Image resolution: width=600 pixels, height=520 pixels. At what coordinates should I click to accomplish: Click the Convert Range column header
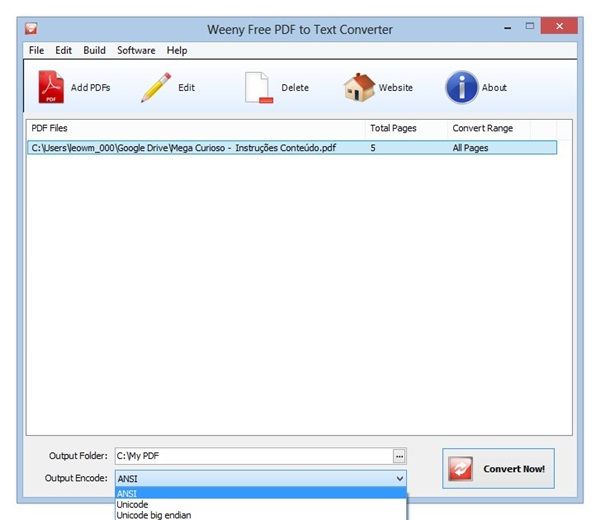click(483, 128)
